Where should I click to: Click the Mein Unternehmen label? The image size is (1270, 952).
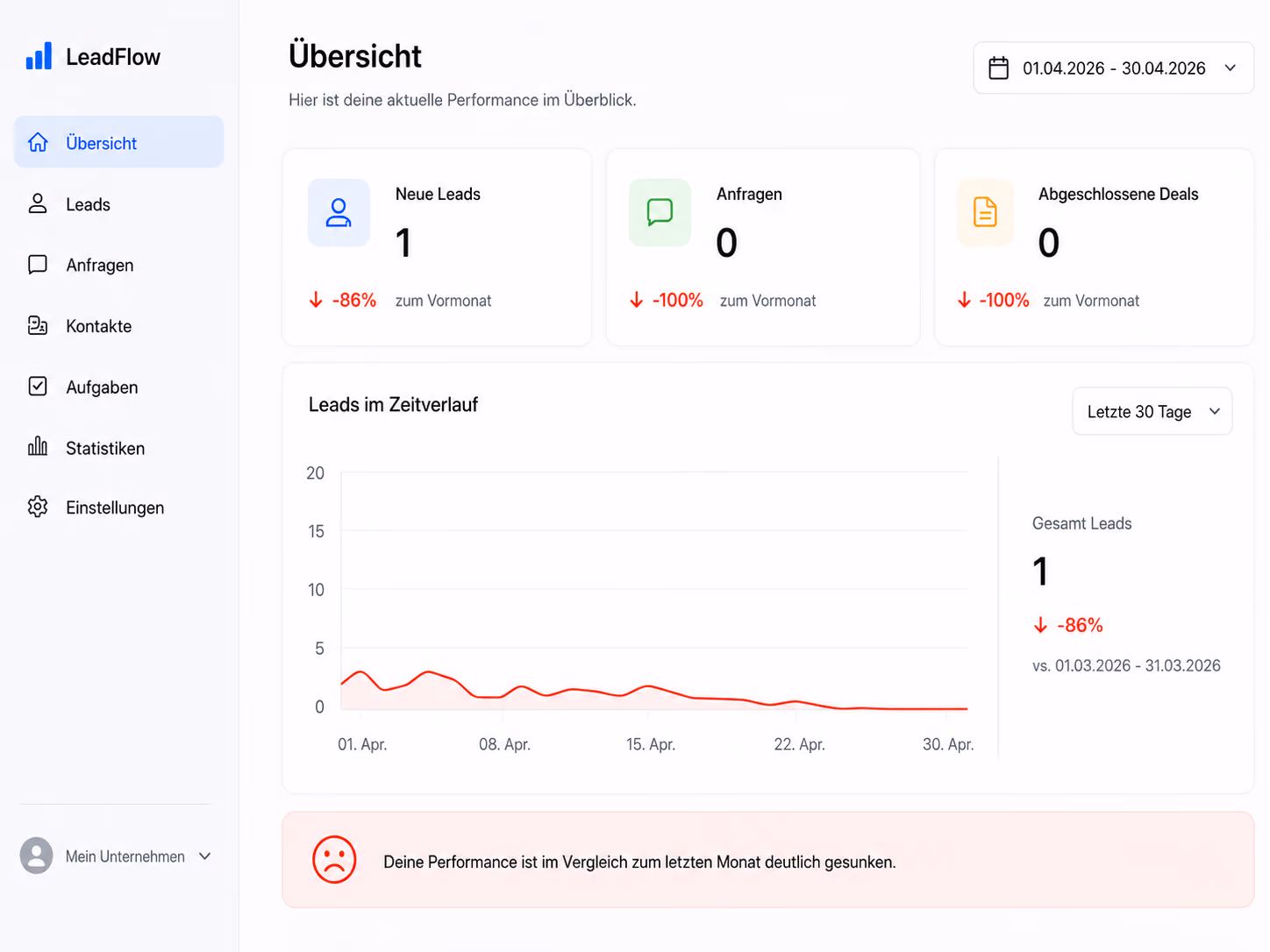point(125,856)
